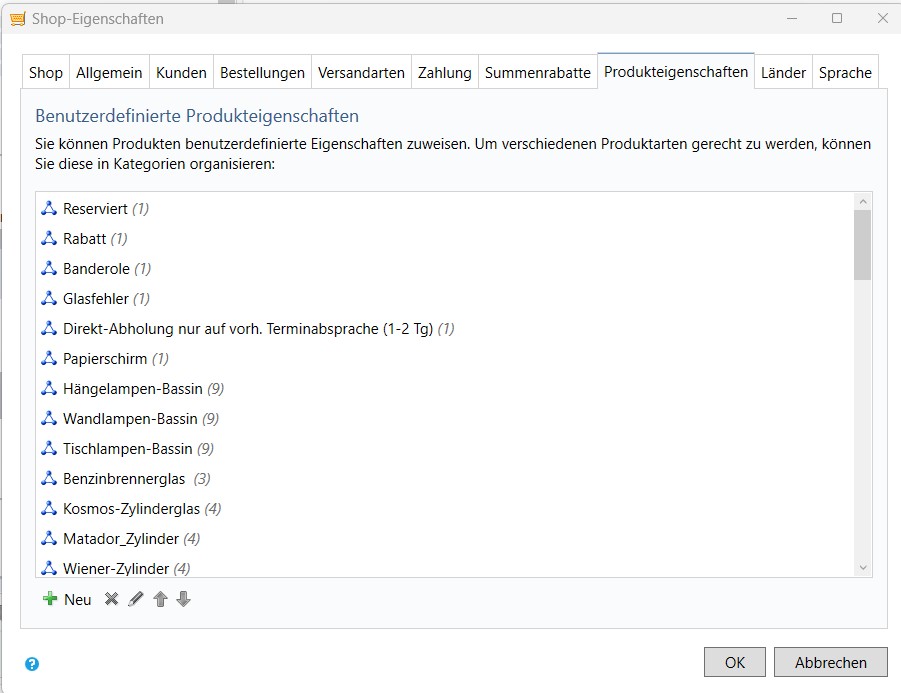Click the up arrow to move property higher
This screenshot has height=693, width=901.
(161, 599)
